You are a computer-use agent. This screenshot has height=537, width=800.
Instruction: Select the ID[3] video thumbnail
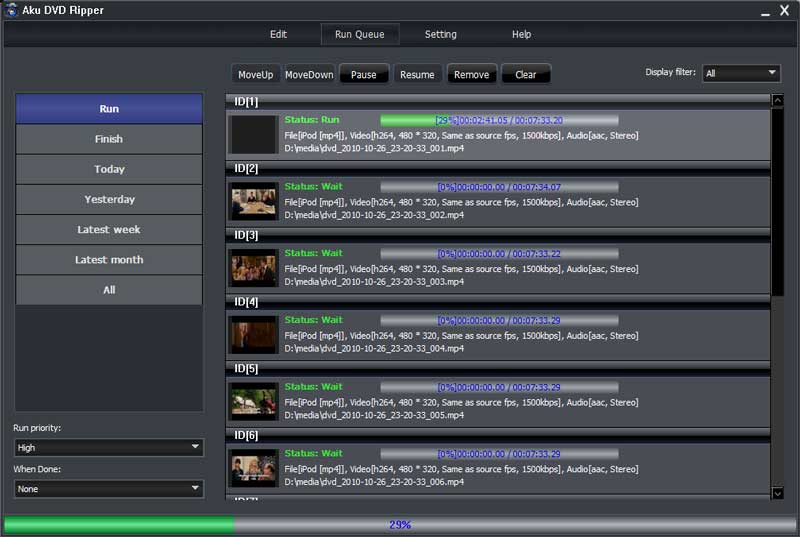pos(254,268)
